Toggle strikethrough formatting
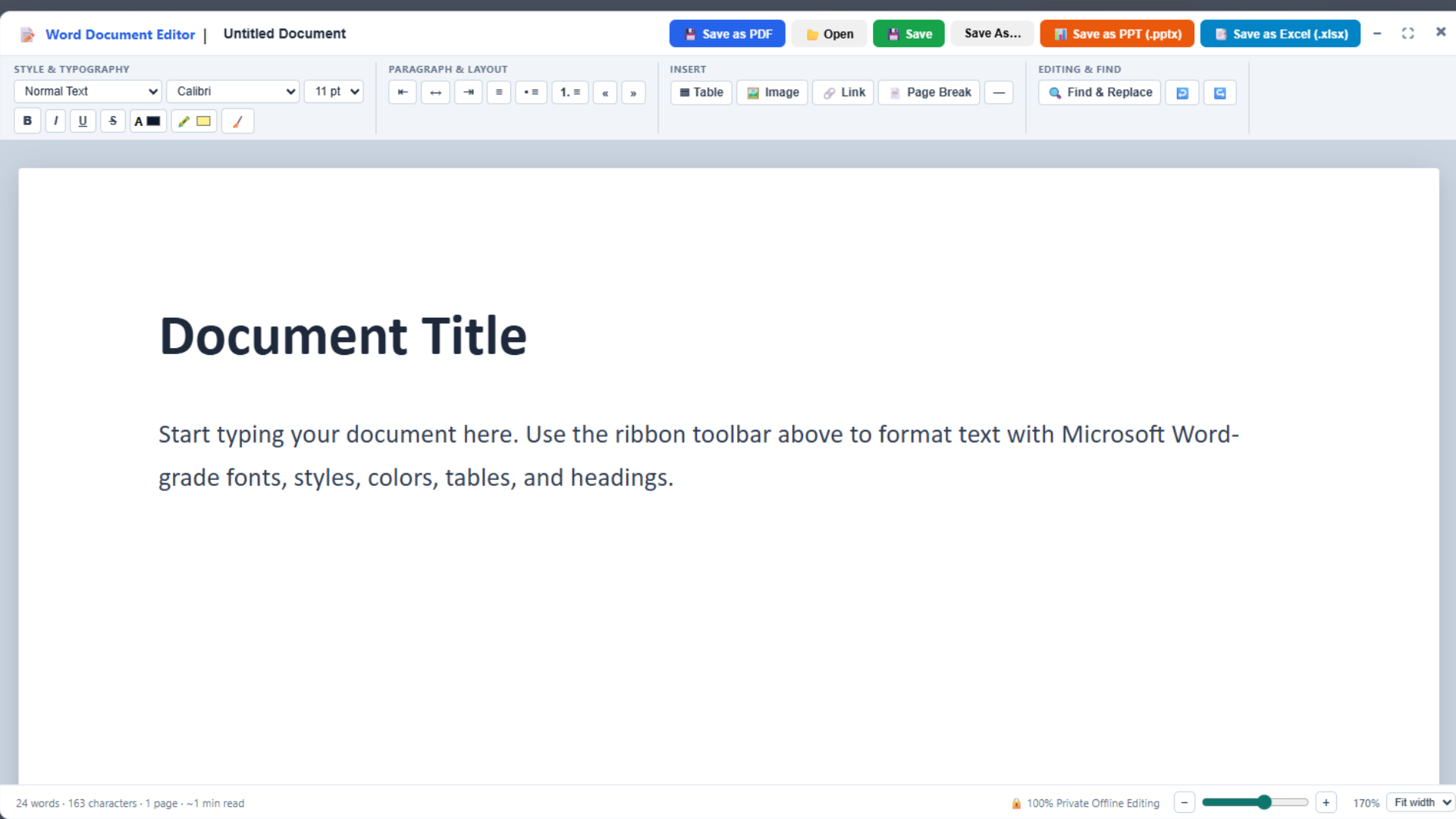This screenshot has height=819, width=1456. tap(113, 121)
